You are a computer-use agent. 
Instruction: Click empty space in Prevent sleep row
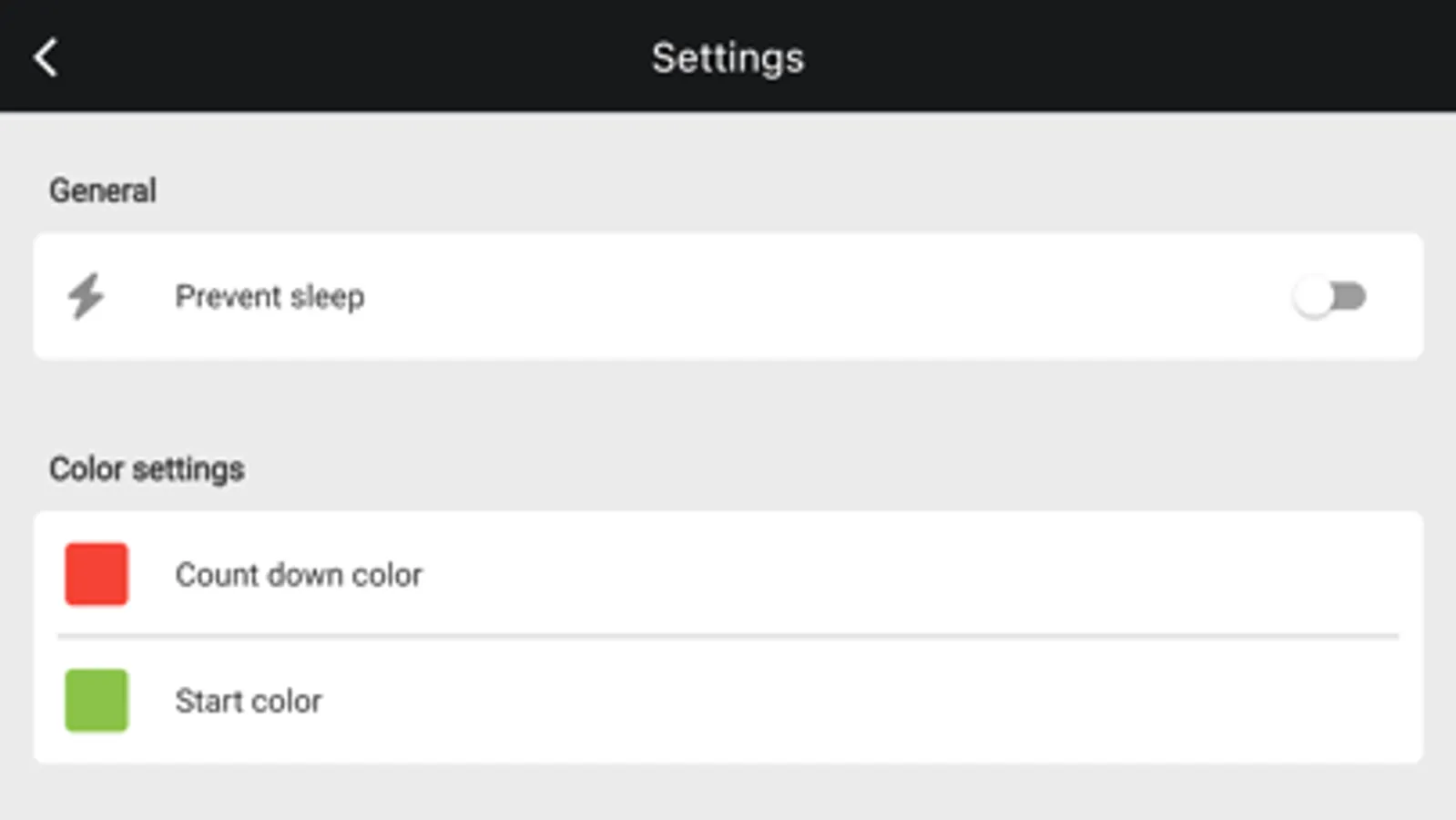pyautogui.click(x=820, y=297)
